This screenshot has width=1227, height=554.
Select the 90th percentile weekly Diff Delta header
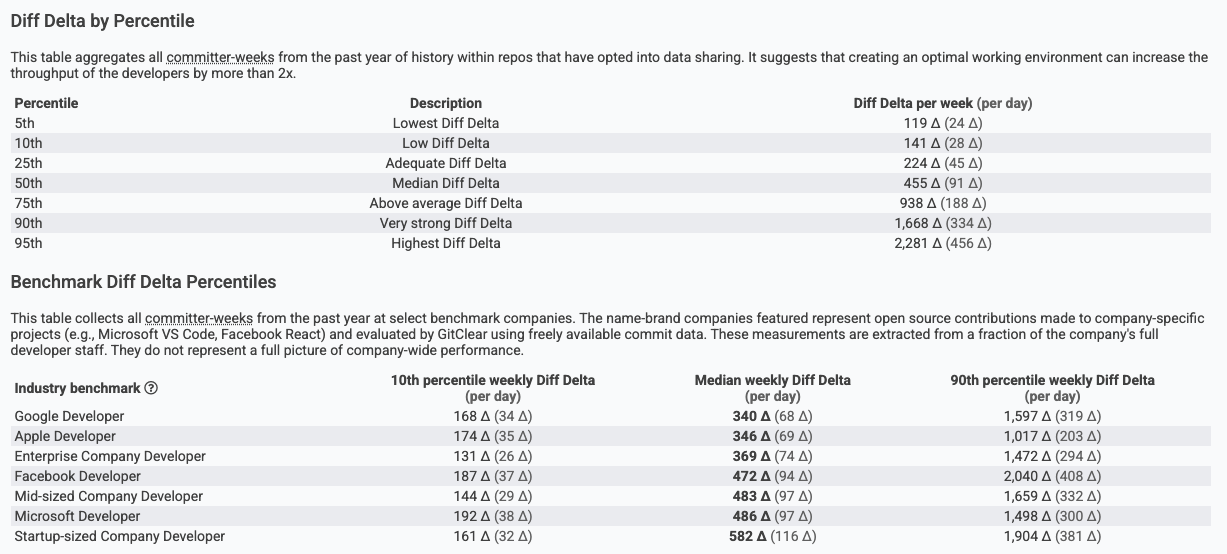1052,380
